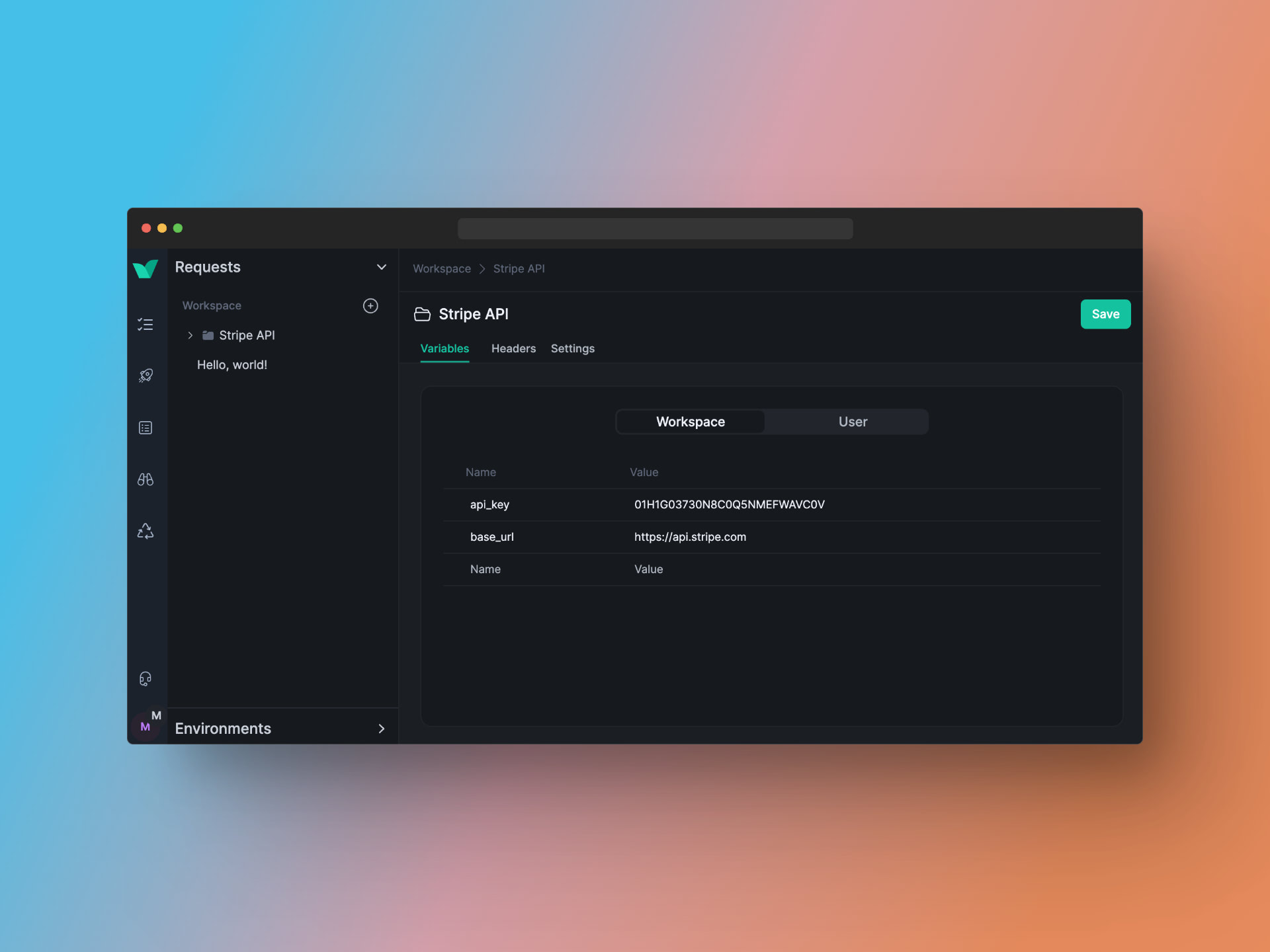Click the Stripe API page title
1270x952 pixels.
point(474,314)
